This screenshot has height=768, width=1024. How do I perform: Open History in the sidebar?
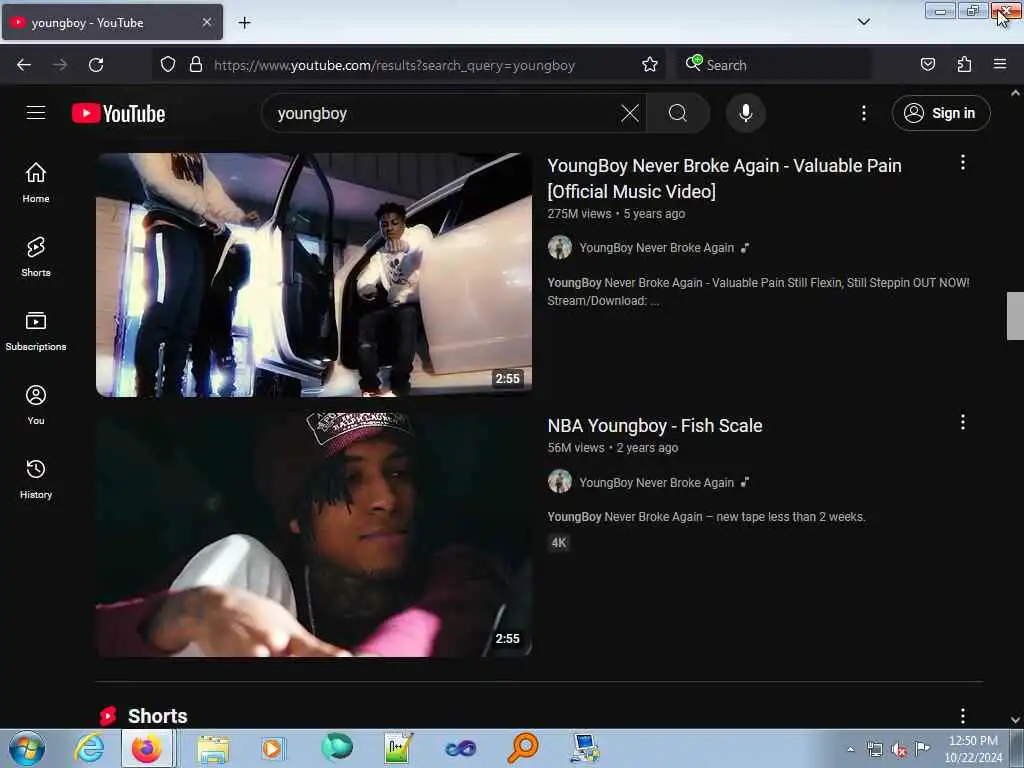(36, 479)
